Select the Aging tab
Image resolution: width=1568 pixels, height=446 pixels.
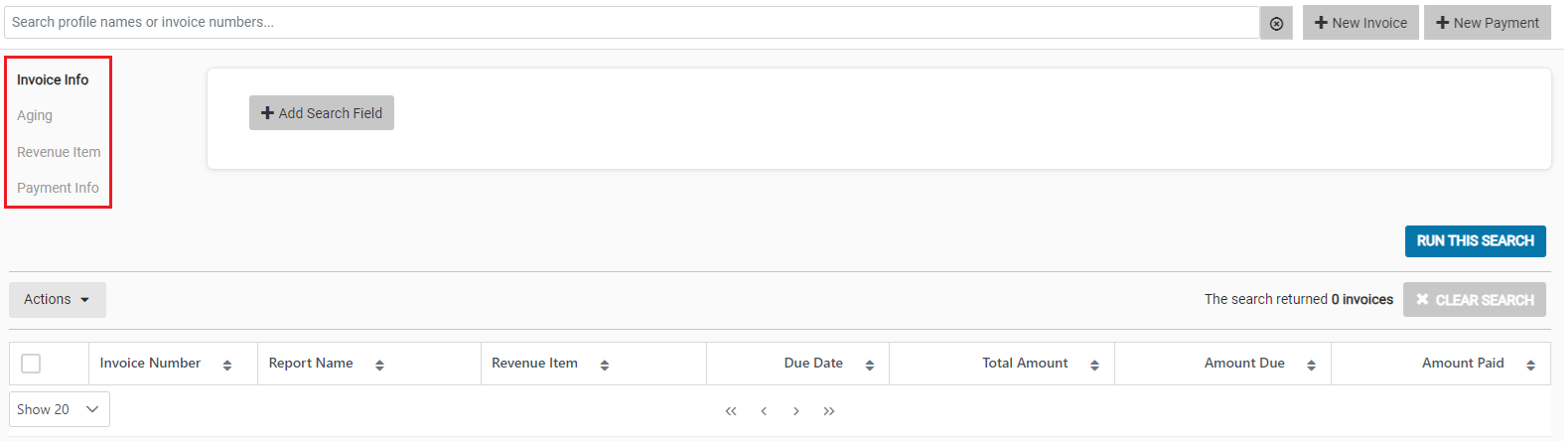[x=35, y=115]
